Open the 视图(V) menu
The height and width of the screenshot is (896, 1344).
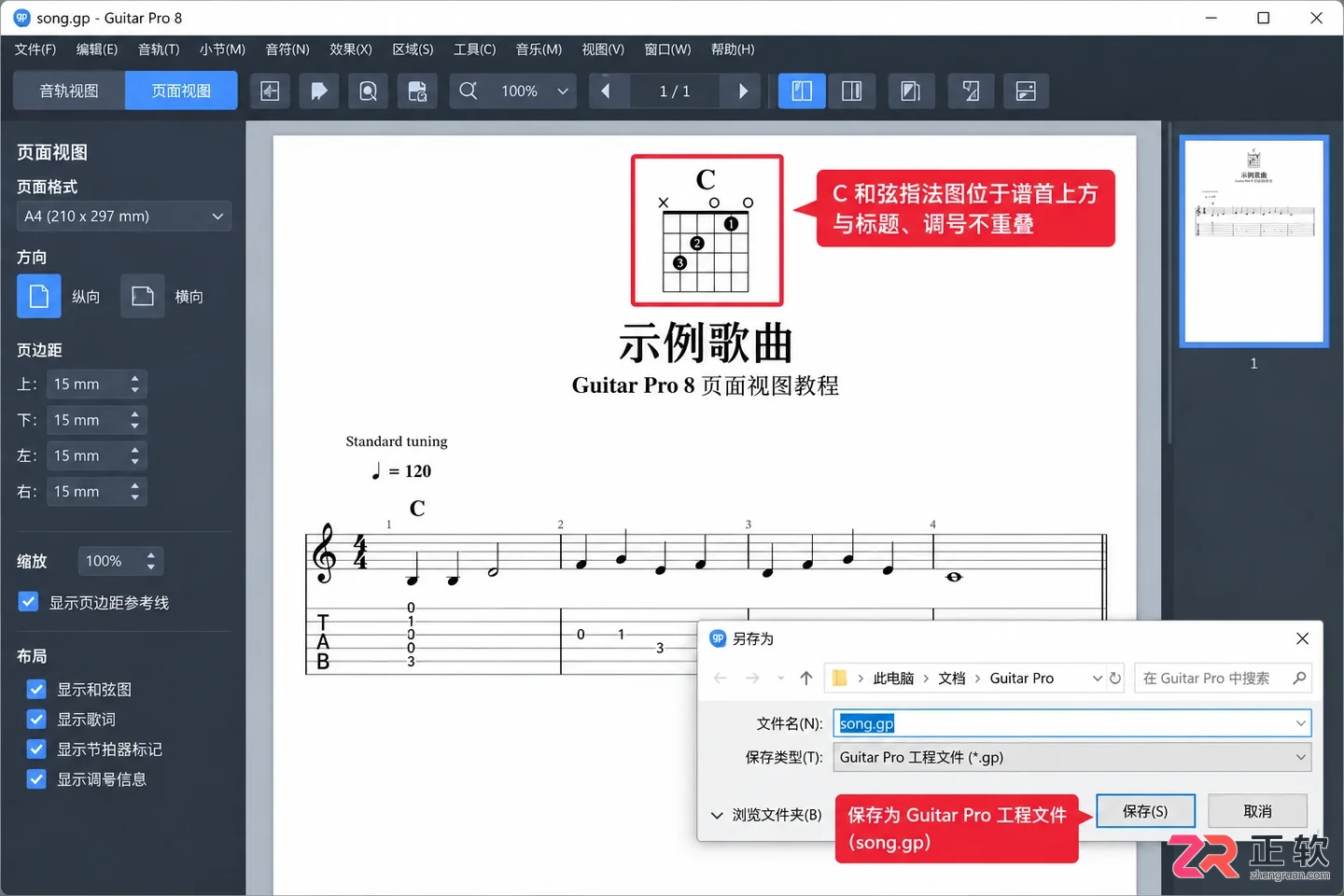point(603,49)
